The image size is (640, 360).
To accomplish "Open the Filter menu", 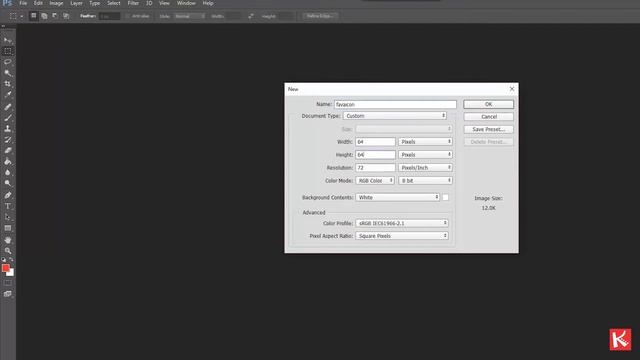I will [133, 3].
